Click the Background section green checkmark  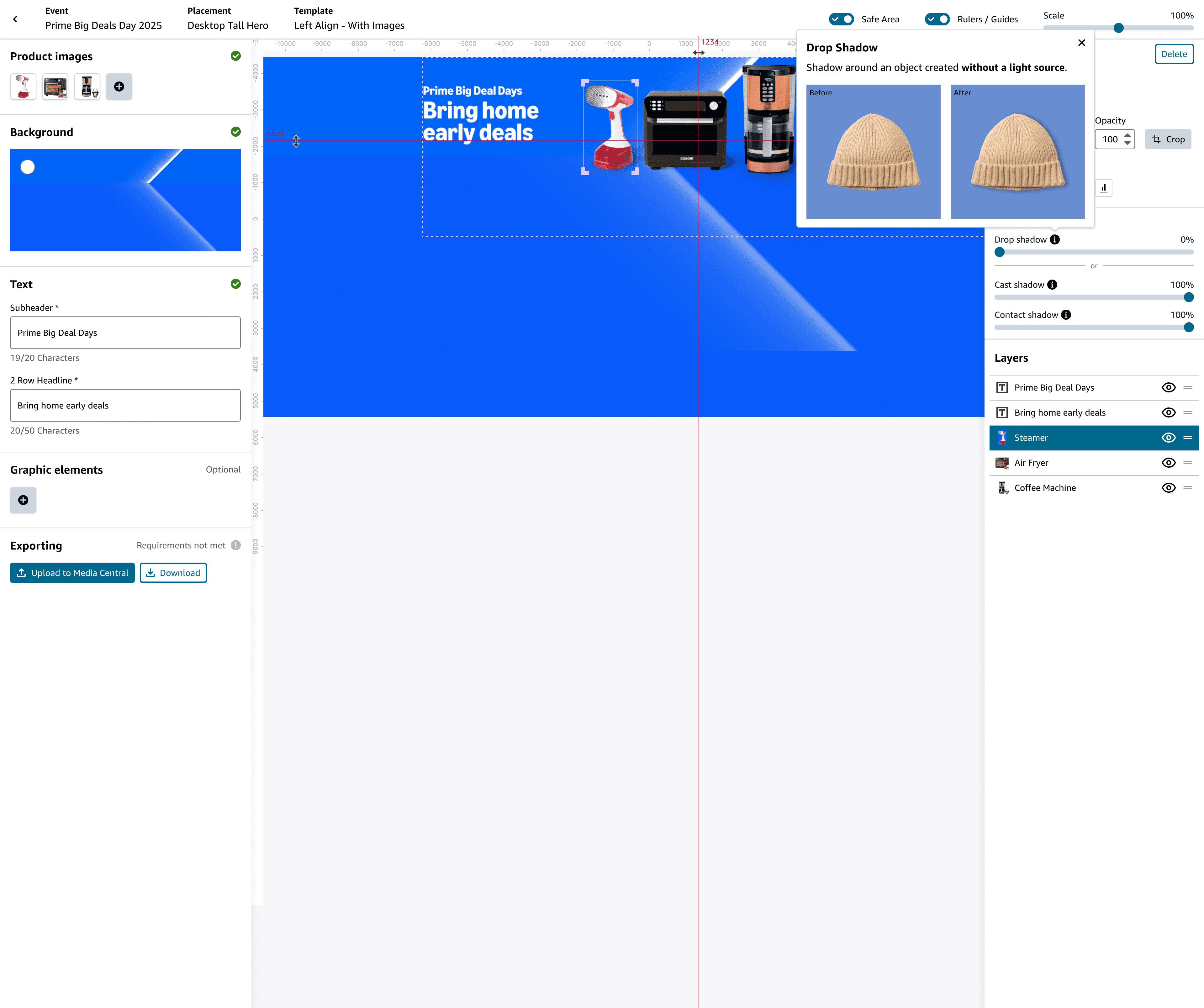(236, 132)
